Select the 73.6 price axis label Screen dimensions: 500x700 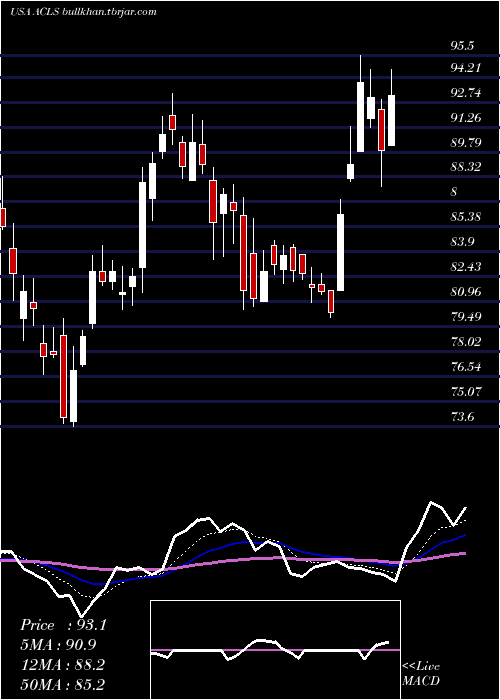462,417
